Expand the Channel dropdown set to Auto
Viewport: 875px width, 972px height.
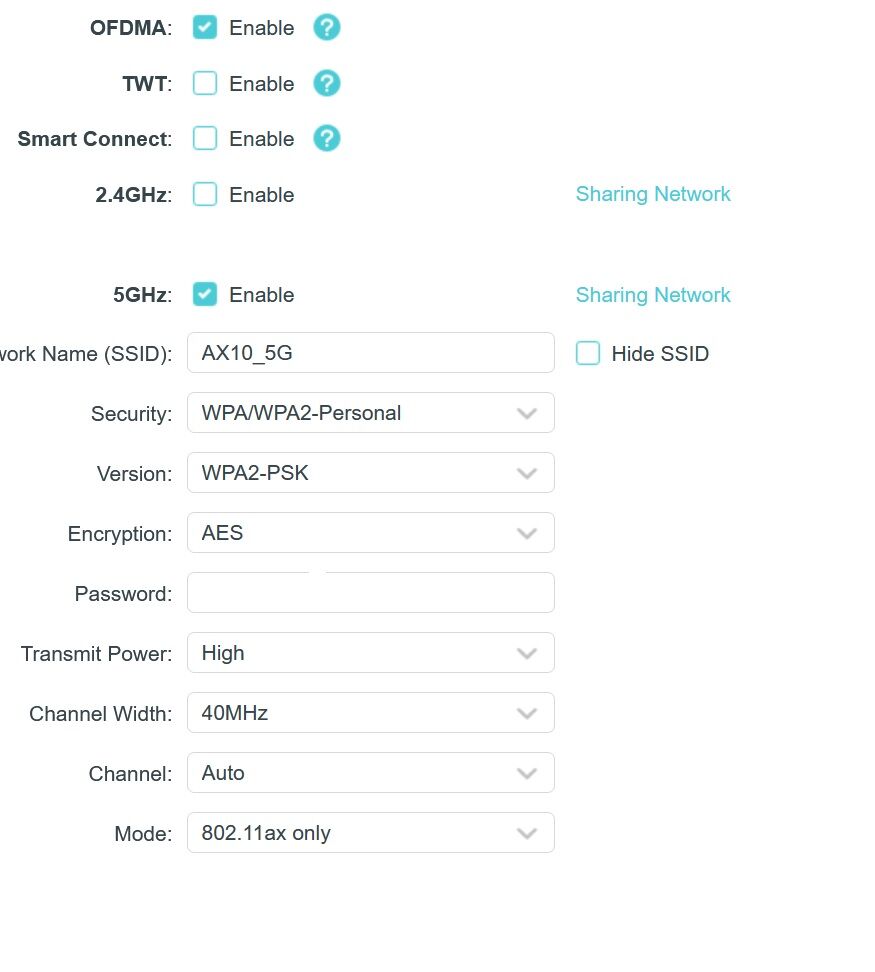[370, 773]
